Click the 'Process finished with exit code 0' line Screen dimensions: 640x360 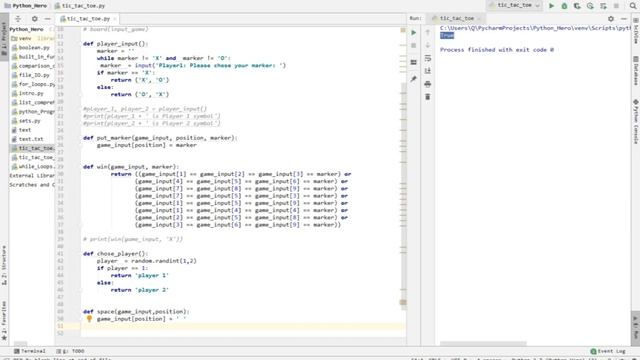click(x=497, y=50)
